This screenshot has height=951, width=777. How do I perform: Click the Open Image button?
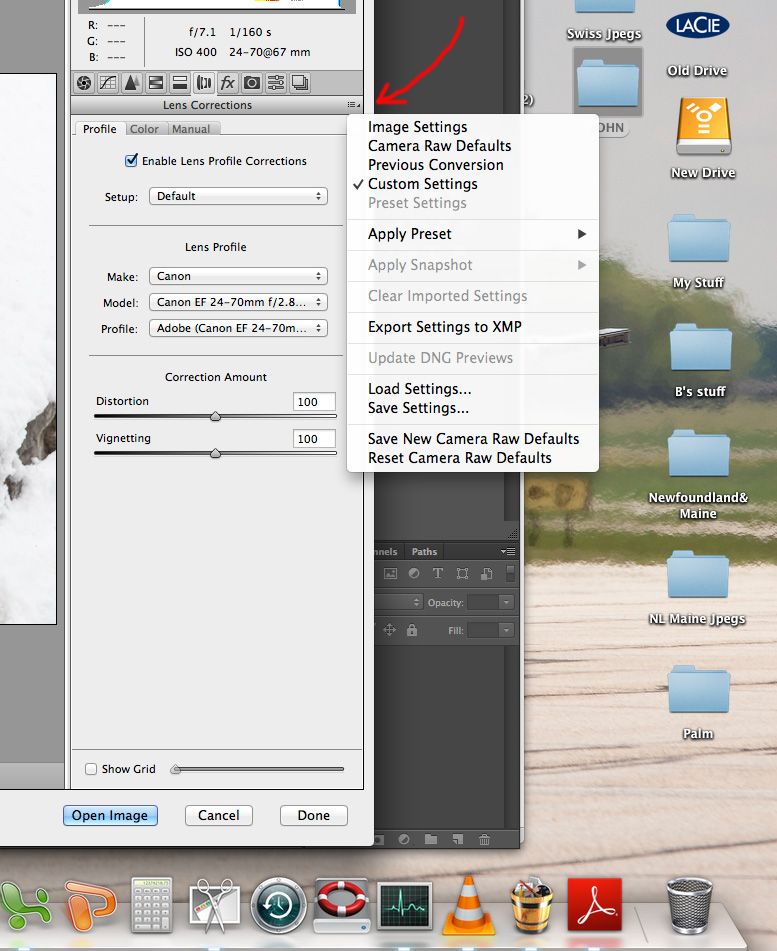[110, 815]
